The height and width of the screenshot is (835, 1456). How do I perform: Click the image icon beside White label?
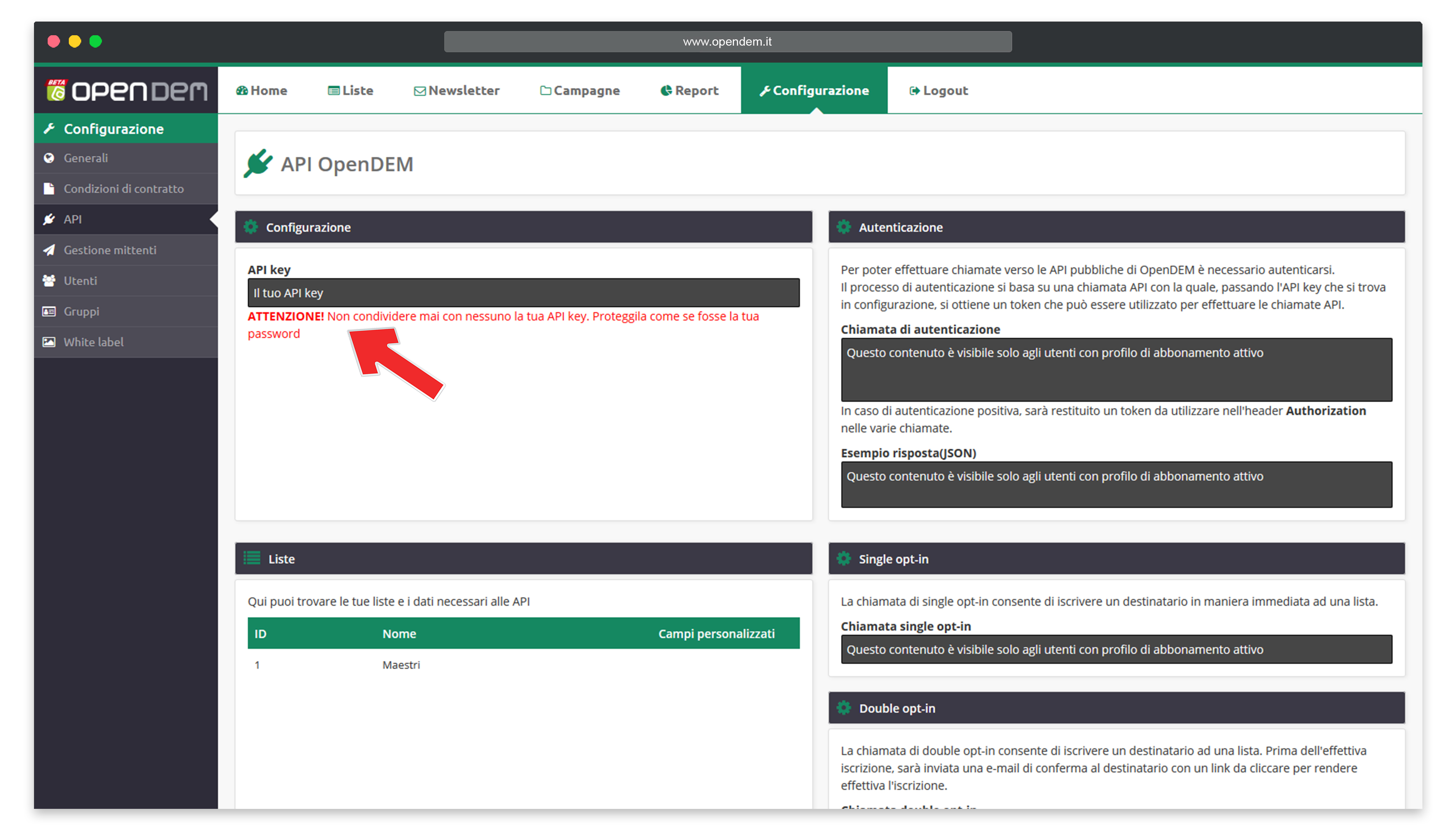pos(49,342)
